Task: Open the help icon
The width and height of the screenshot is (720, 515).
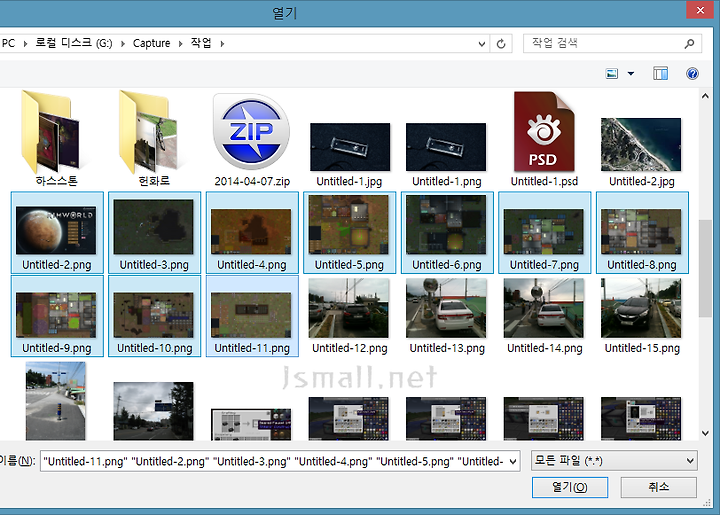Action: coord(692,73)
